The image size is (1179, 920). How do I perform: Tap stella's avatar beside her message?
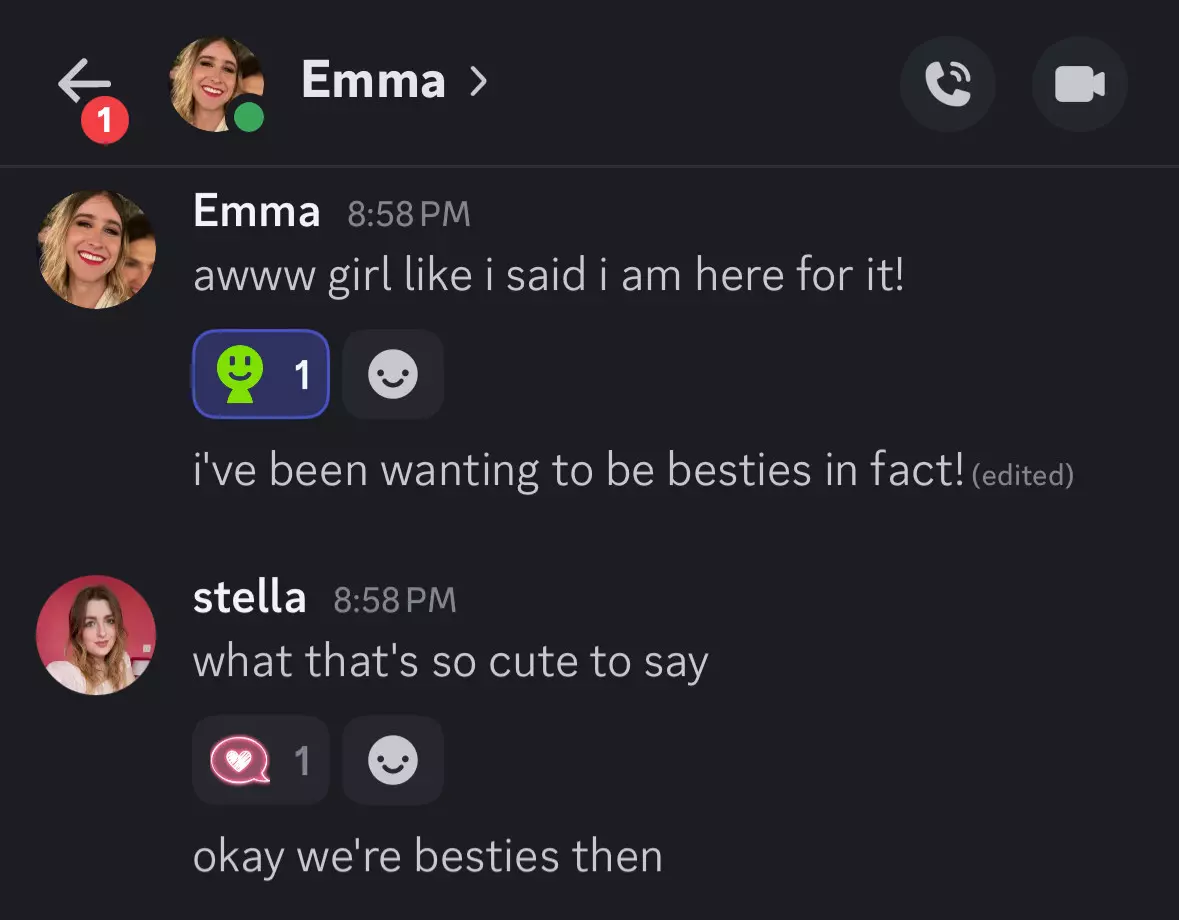click(x=96, y=635)
